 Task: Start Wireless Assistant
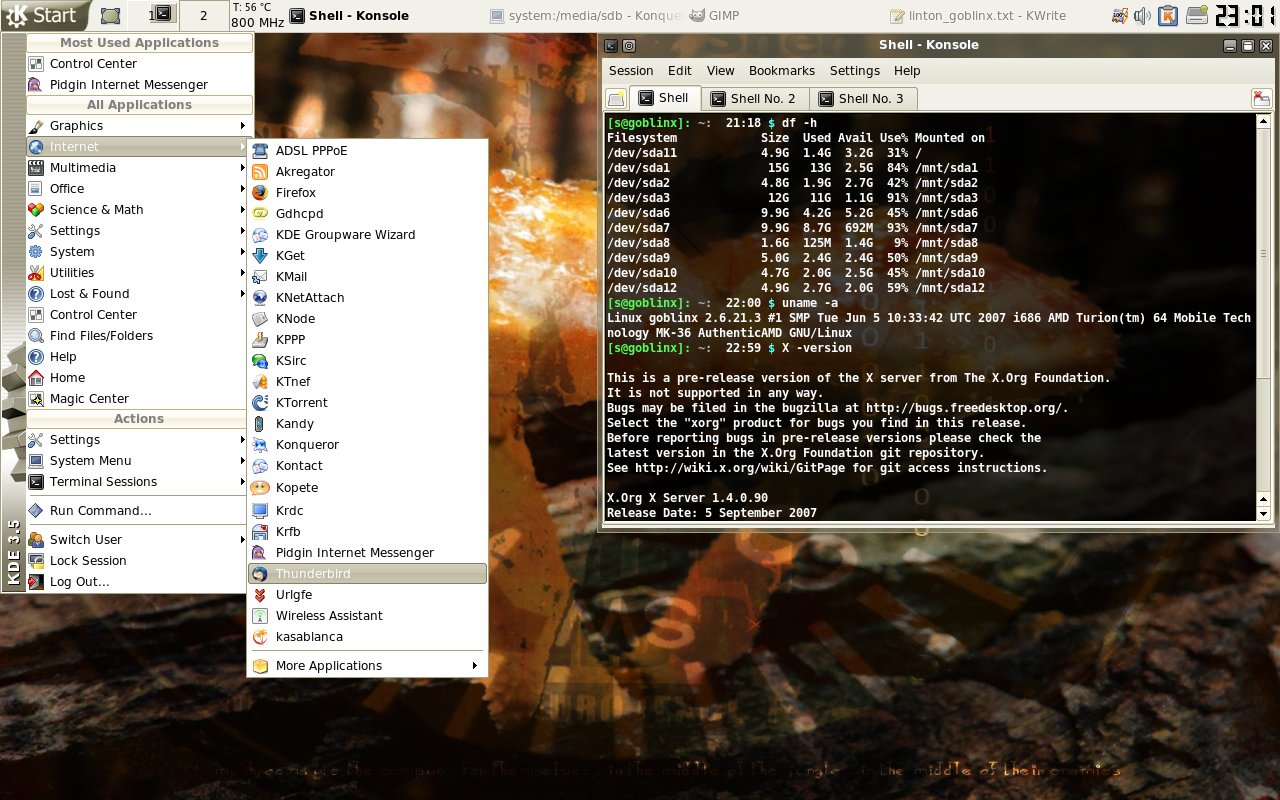pyautogui.click(x=367, y=616)
